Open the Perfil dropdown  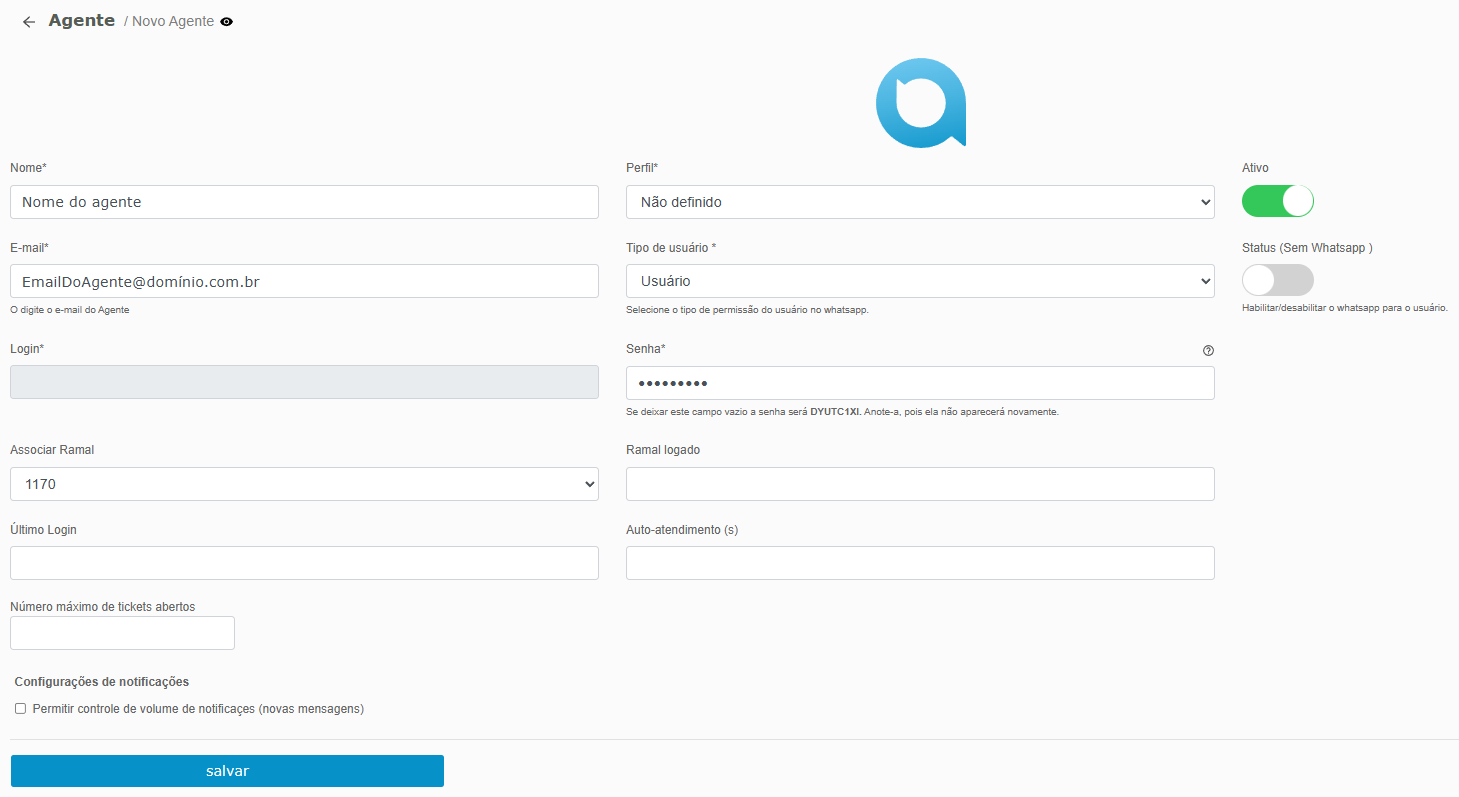point(919,202)
